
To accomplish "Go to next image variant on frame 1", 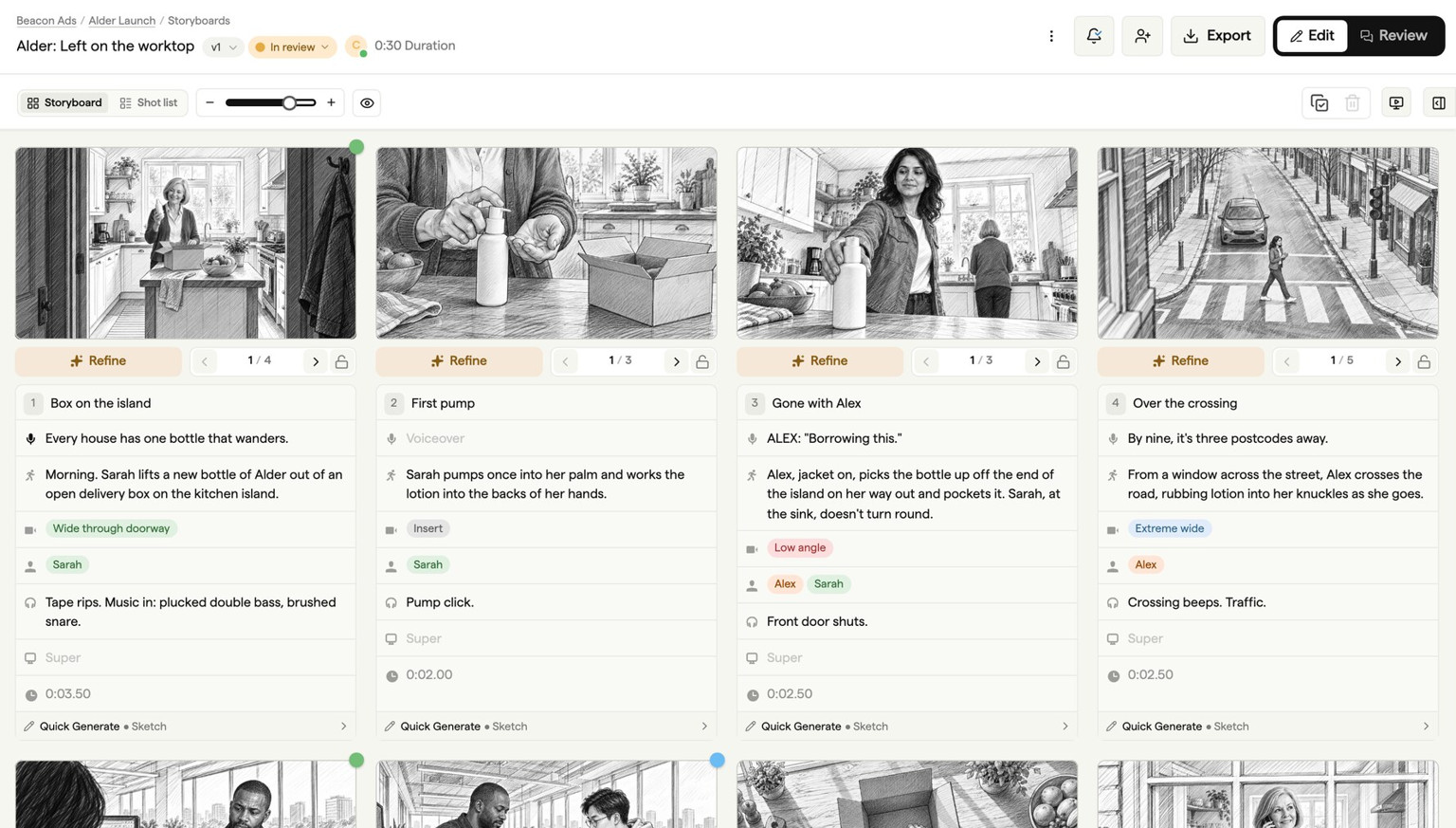I will [x=316, y=361].
